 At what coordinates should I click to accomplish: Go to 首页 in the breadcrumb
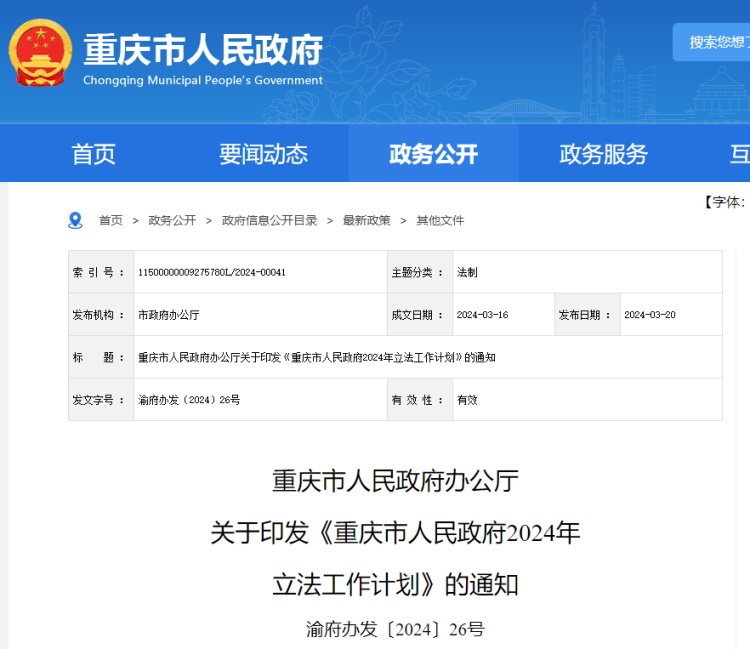click(111, 220)
